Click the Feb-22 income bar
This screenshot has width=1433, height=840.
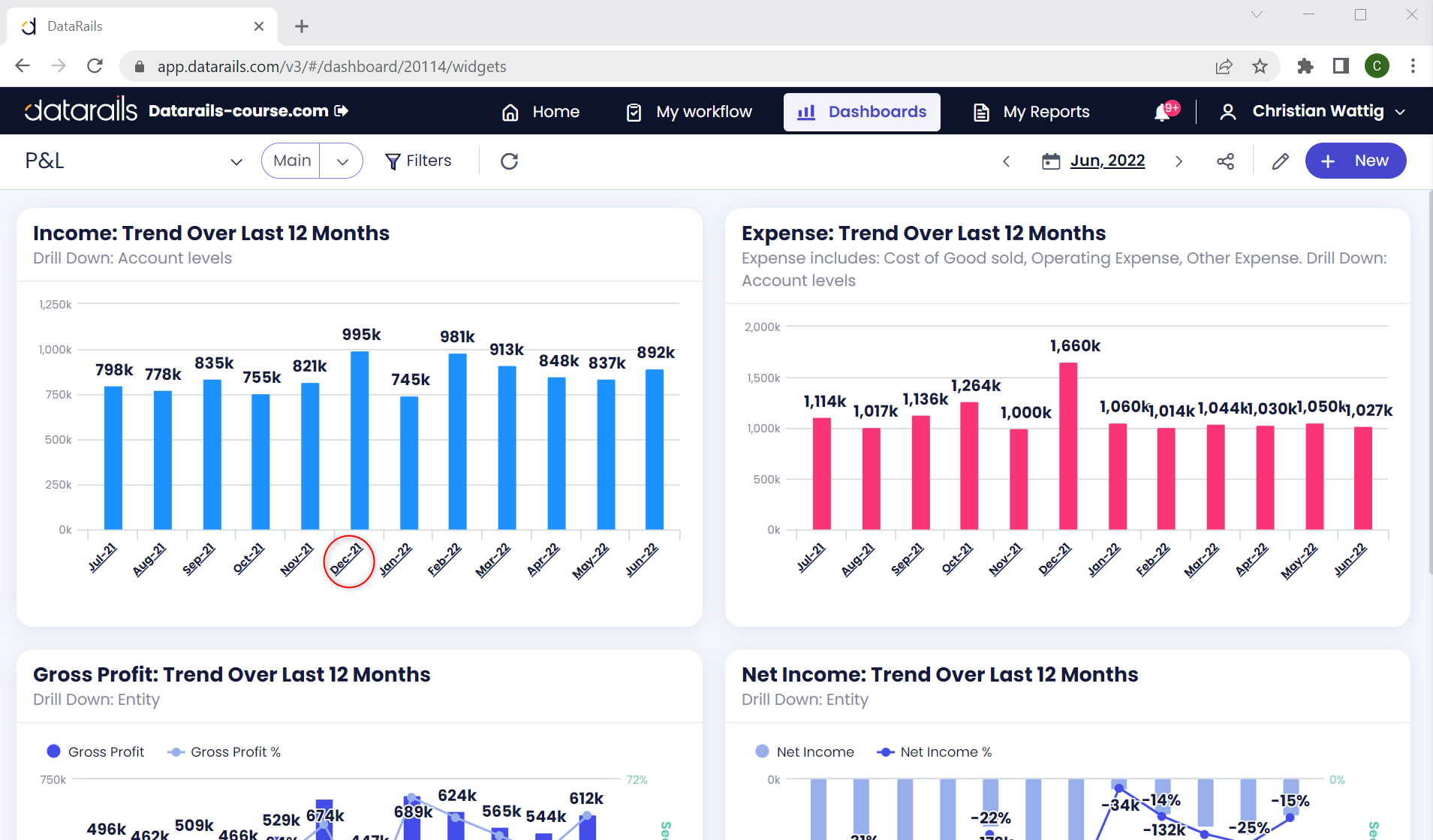click(457, 441)
